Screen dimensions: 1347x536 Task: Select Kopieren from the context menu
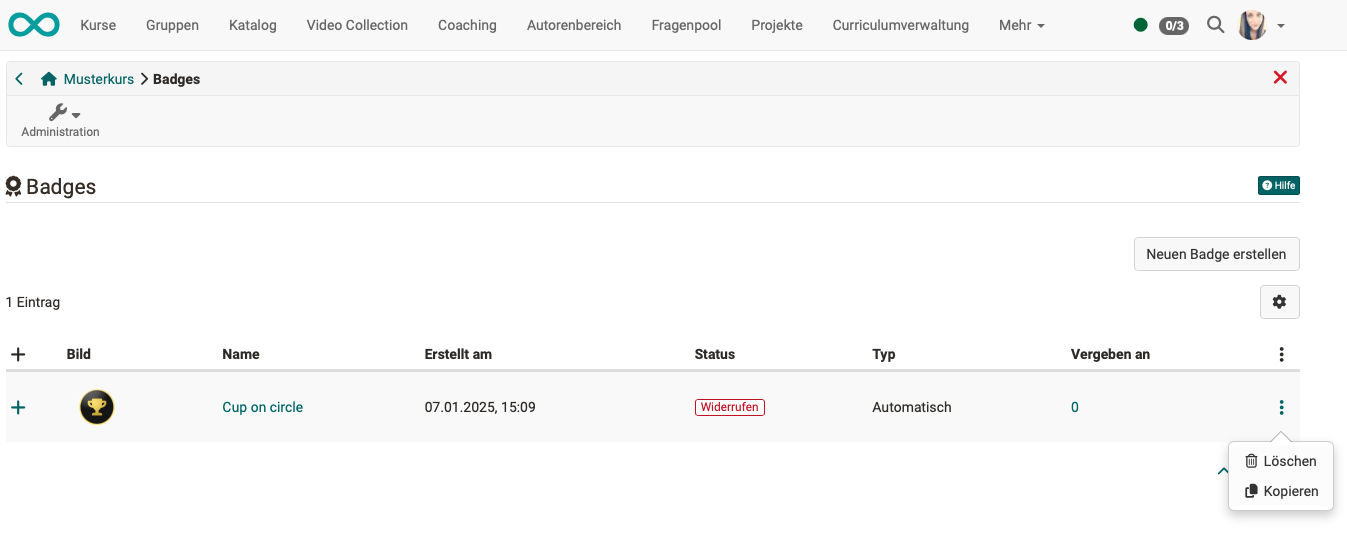(1280, 491)
